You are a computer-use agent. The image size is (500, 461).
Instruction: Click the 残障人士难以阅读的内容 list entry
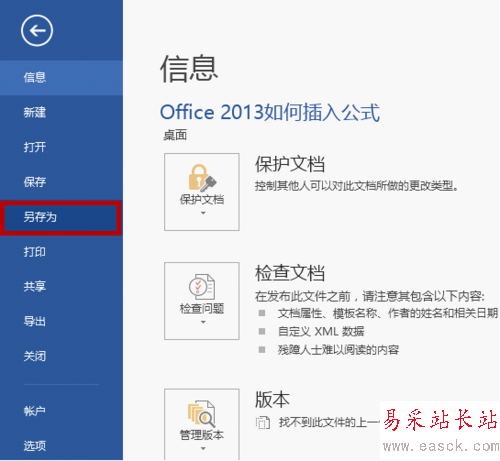338,350
